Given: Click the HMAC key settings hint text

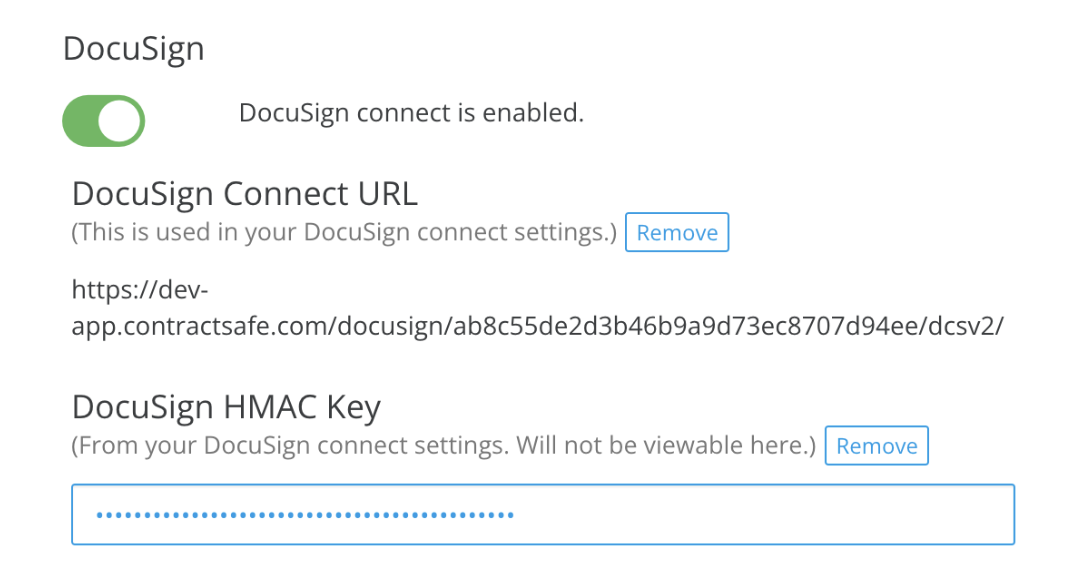Looking at the screenshot, I should coord(440,445).
